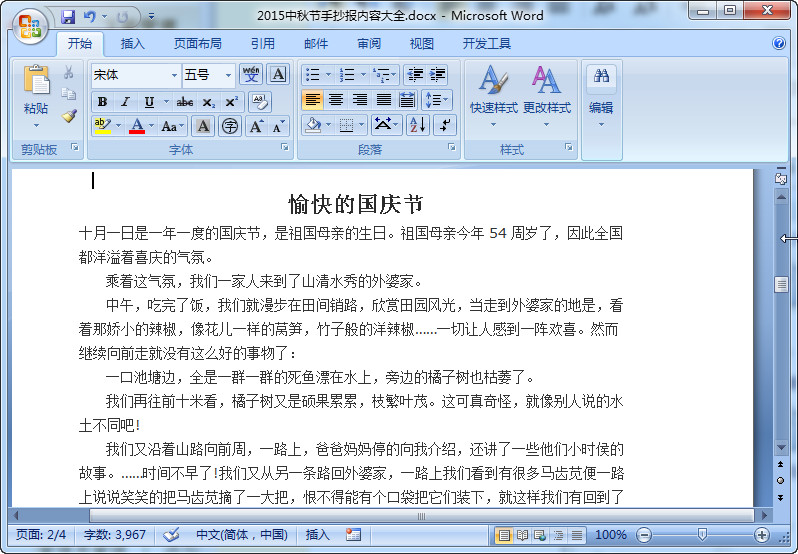This screenshot has width=798, height=554.
Task: Insert enclosed character (circled 字)
Action: coord(230,126)
